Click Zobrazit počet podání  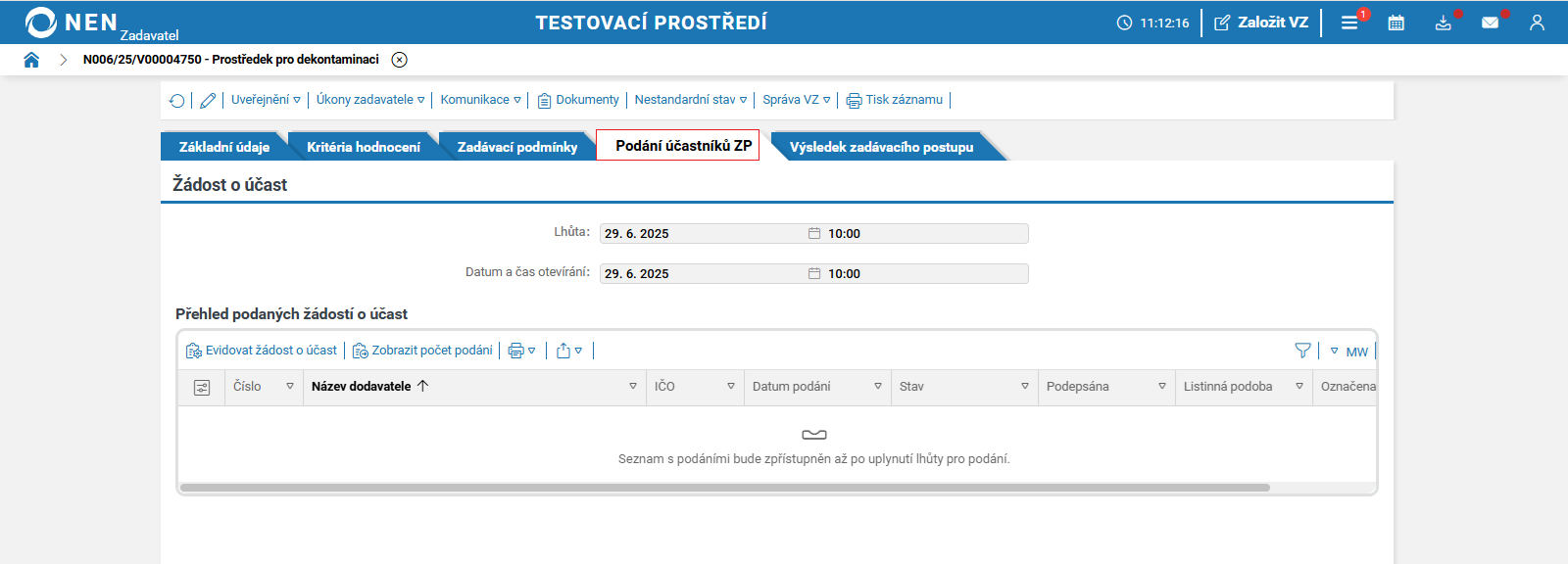pyautogui.click(x=422, y=351)
